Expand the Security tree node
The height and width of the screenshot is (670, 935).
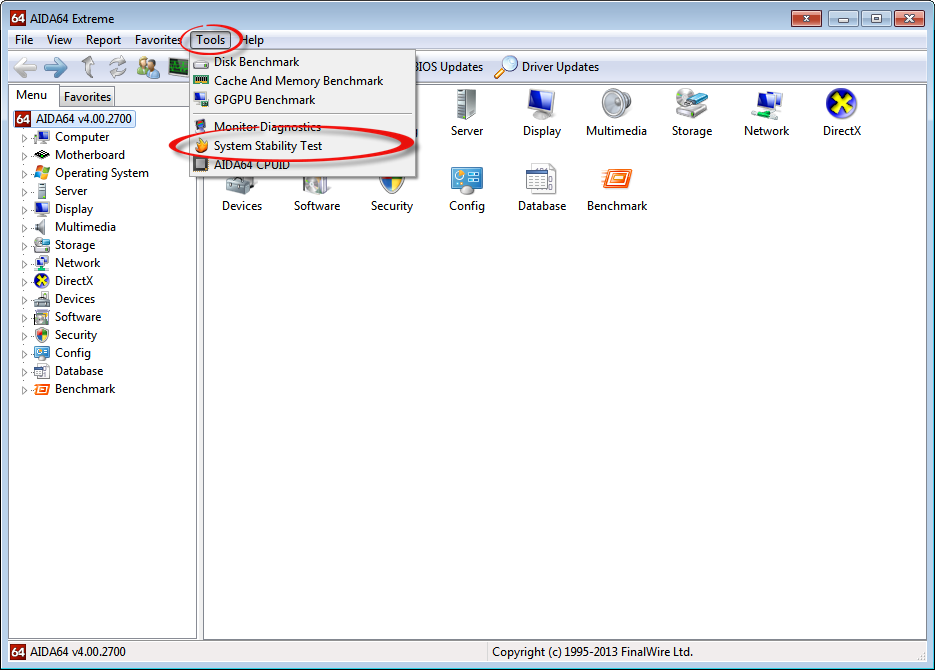coord(24,336)
